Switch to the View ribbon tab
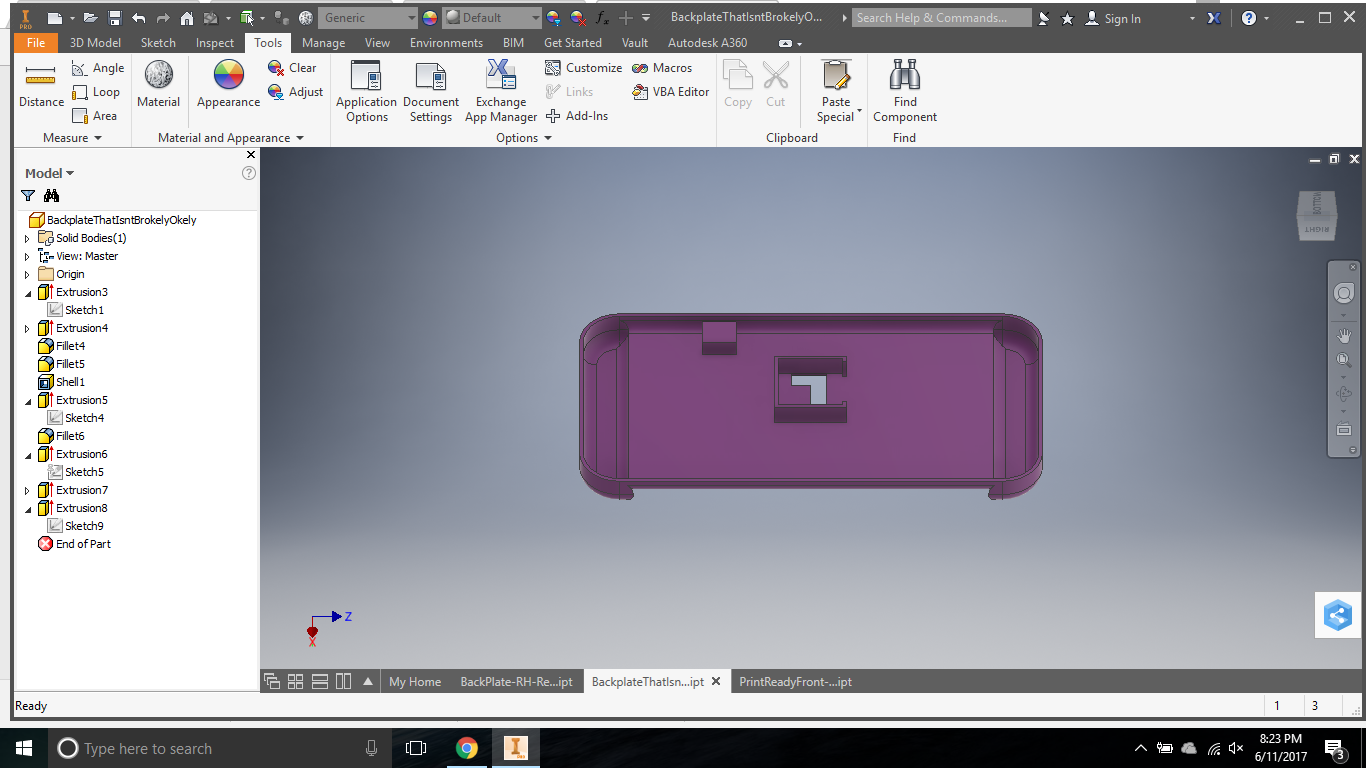The image size is (1366, 768). (x=377, y=43)
